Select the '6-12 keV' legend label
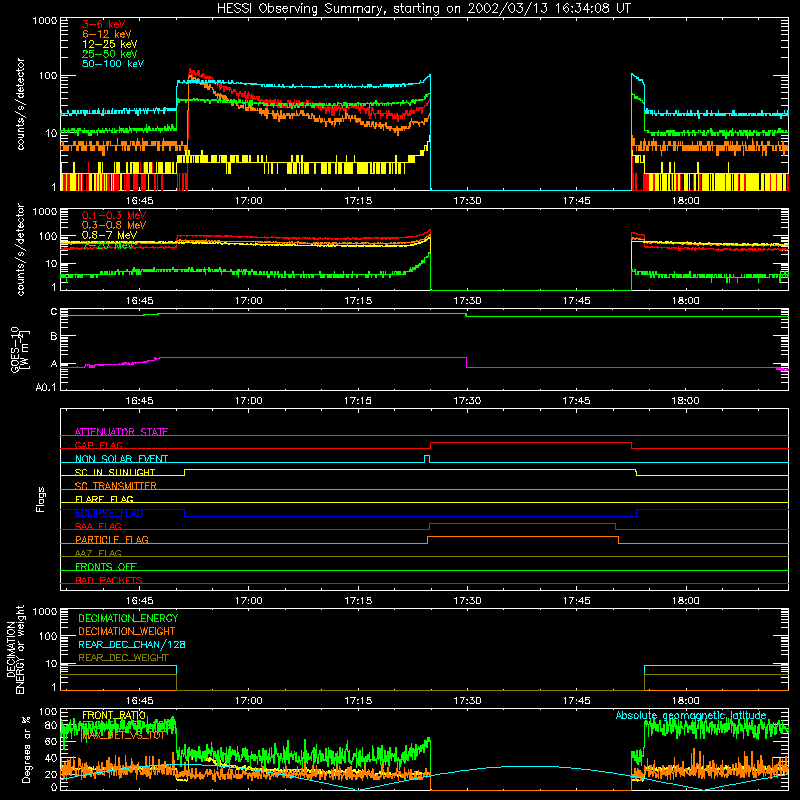This screenshot has width=800, height=800. pos(107,34)
